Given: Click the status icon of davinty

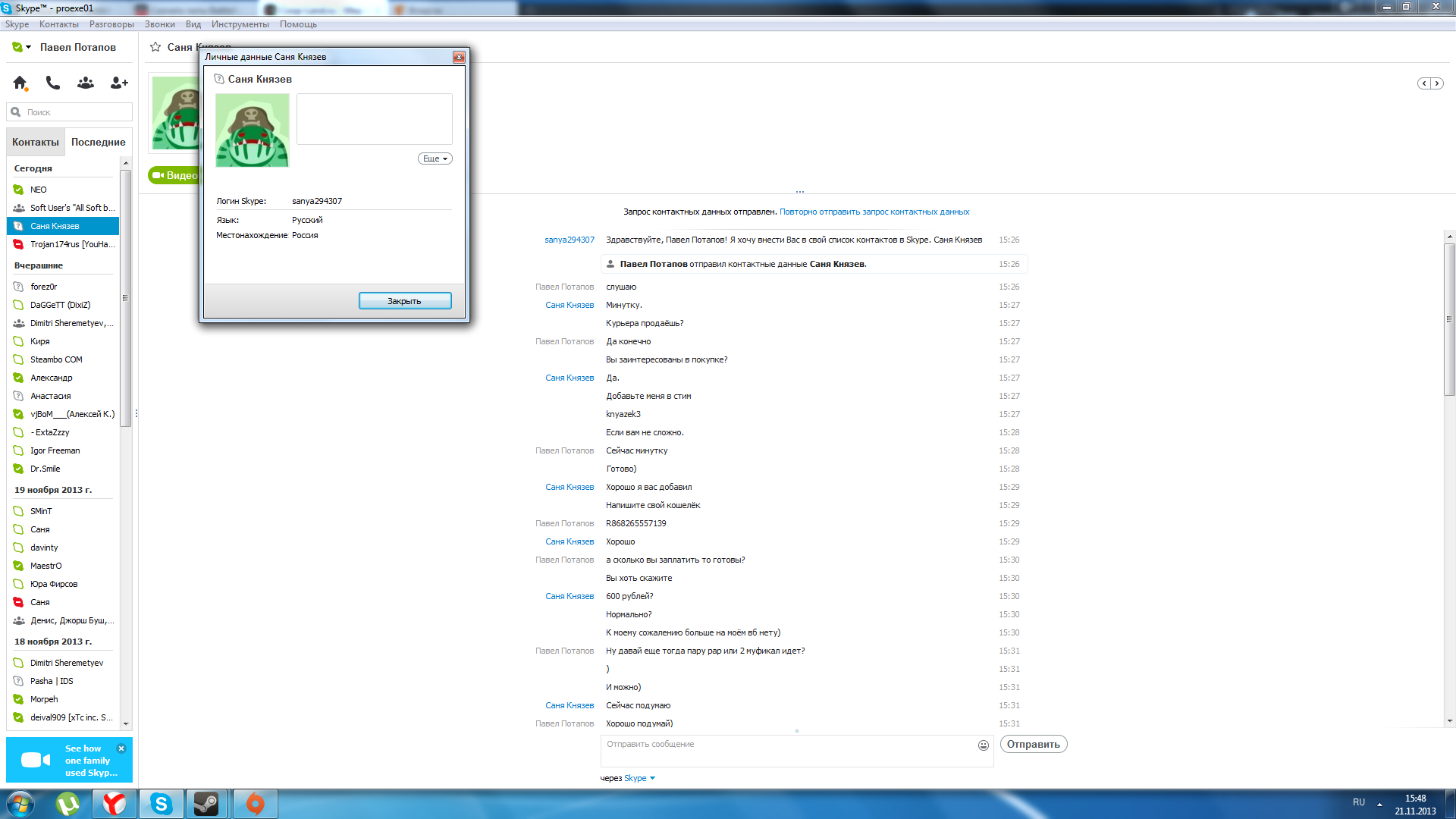Looking at the screenshot, I should [19, 548].
